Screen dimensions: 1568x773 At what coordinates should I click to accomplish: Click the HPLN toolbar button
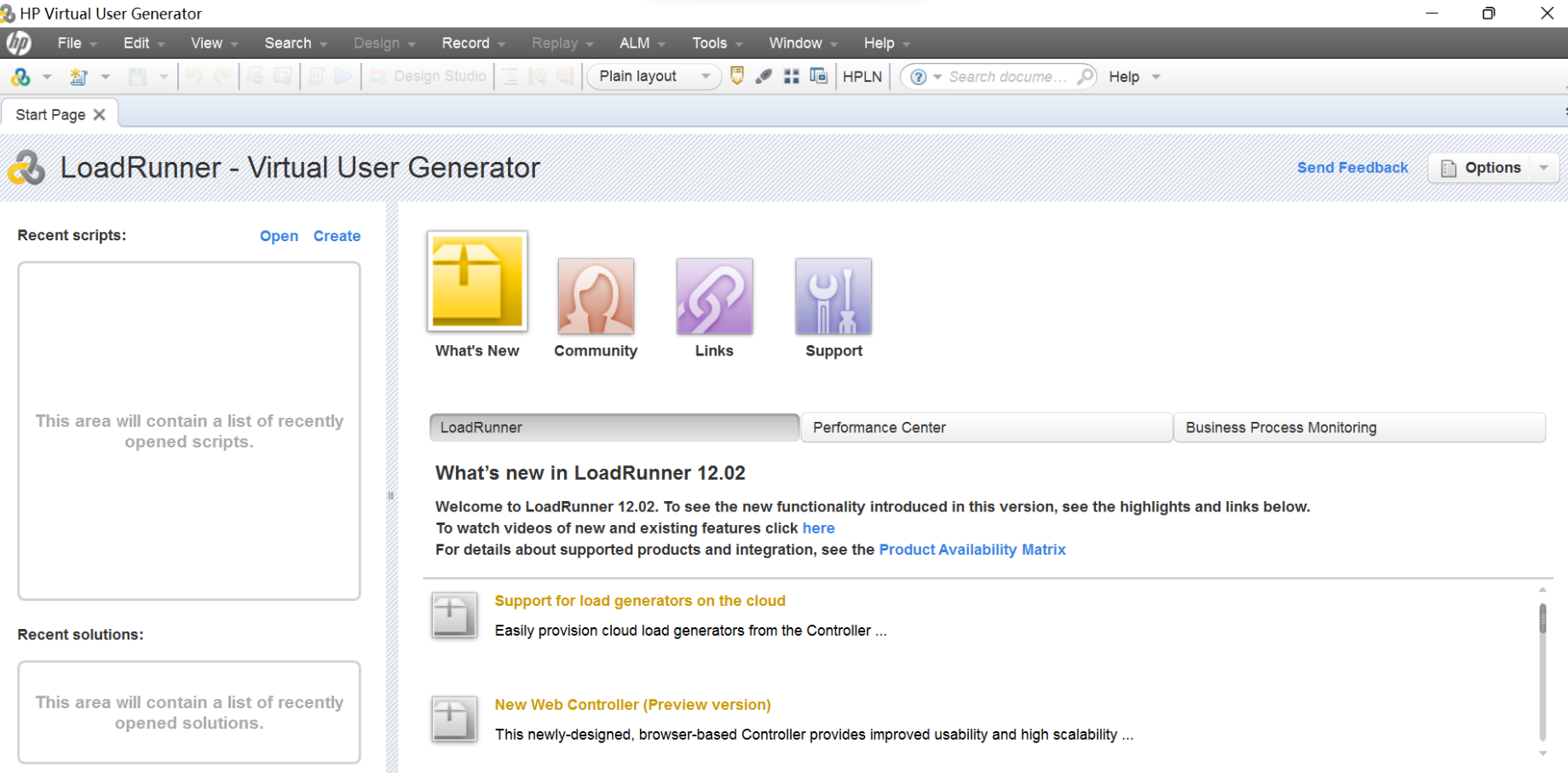pyautogui.click(x=862, y=77)
